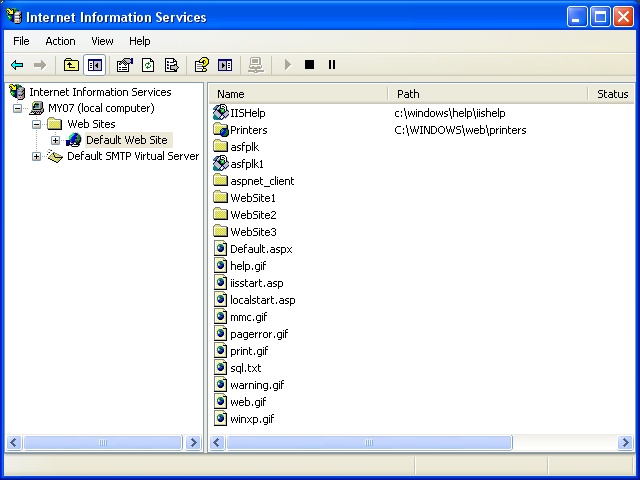Expand the Default Web Site node
Image resolution: width=640 pixels, height=480 pixels.
tap(55, 140)
